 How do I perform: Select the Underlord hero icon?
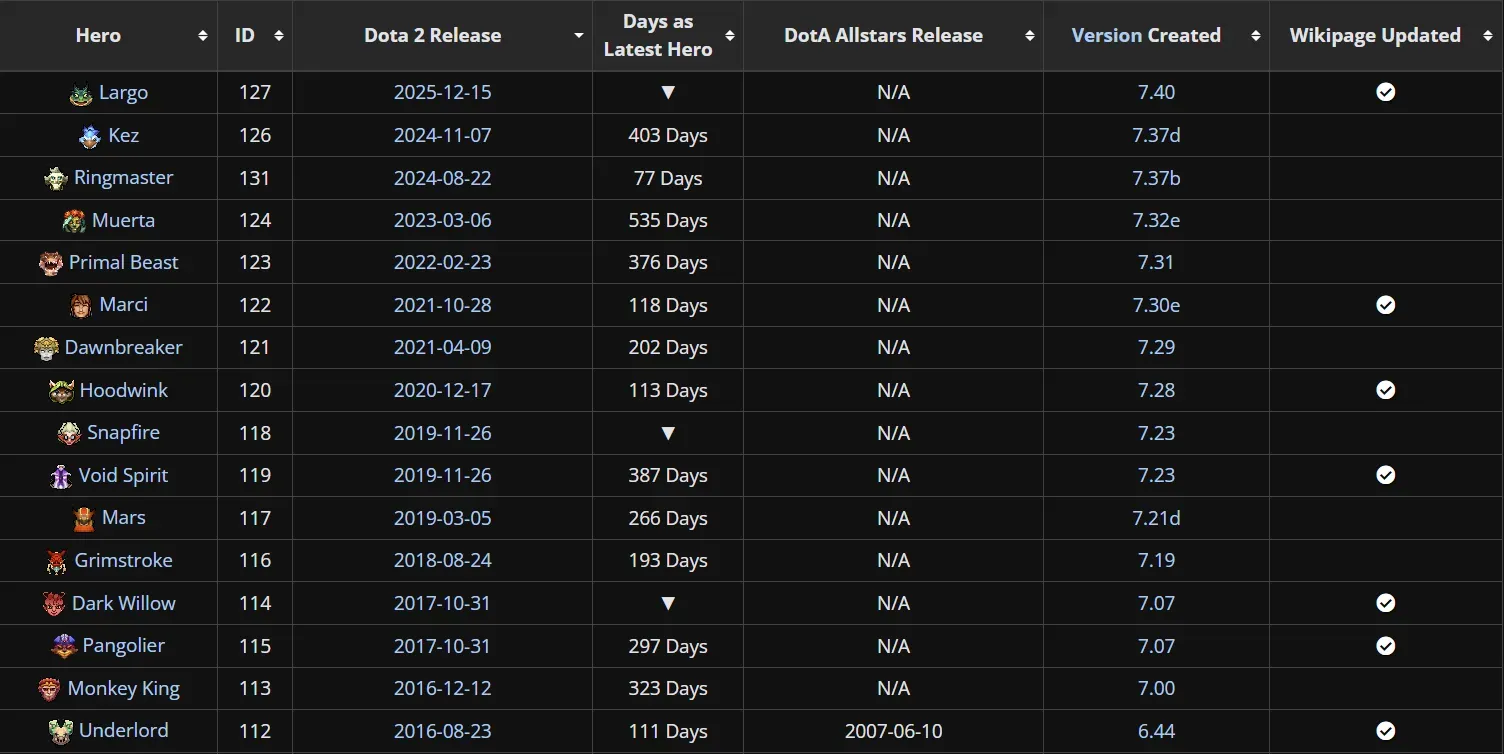[x=61, y=732]
